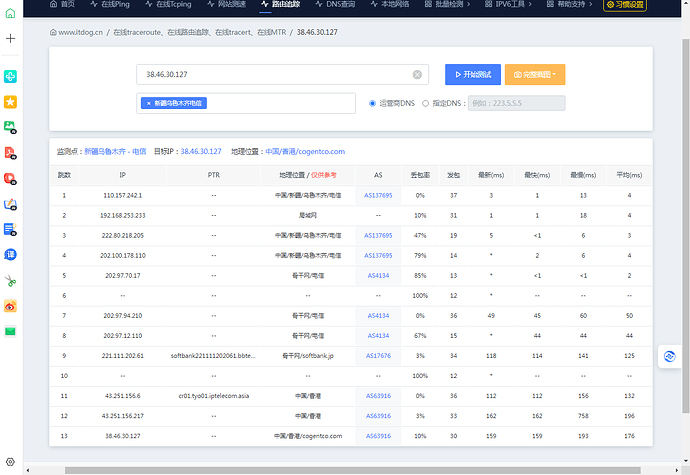
Task: Open AS137695 link in hop 3 row
Action: tap(378, 236)
